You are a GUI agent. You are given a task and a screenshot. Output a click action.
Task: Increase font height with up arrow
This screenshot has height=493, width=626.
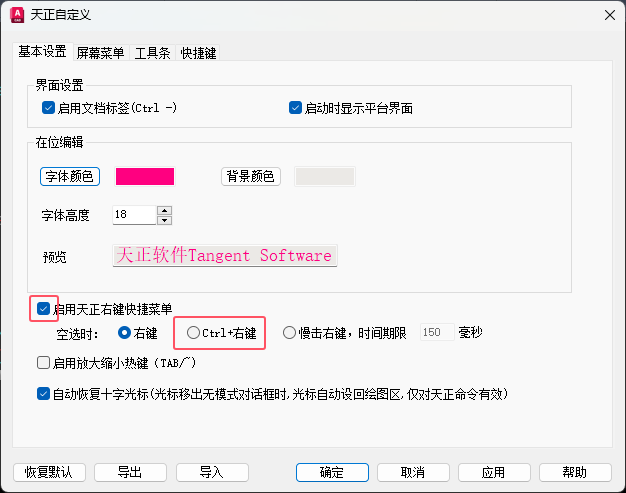click(x=164, y=210)
